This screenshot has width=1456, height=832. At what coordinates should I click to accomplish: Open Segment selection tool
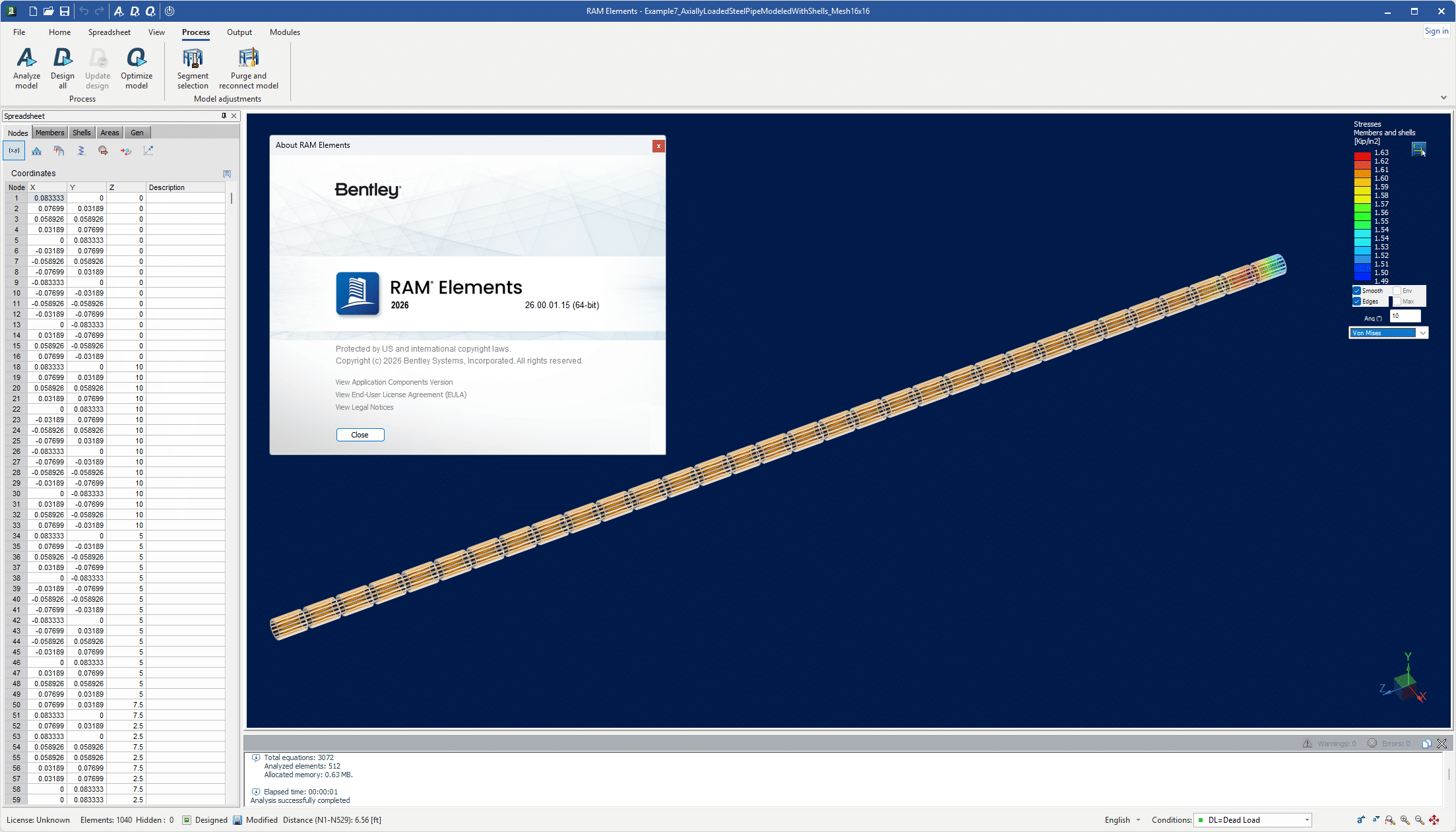click(x=193, y=68)
